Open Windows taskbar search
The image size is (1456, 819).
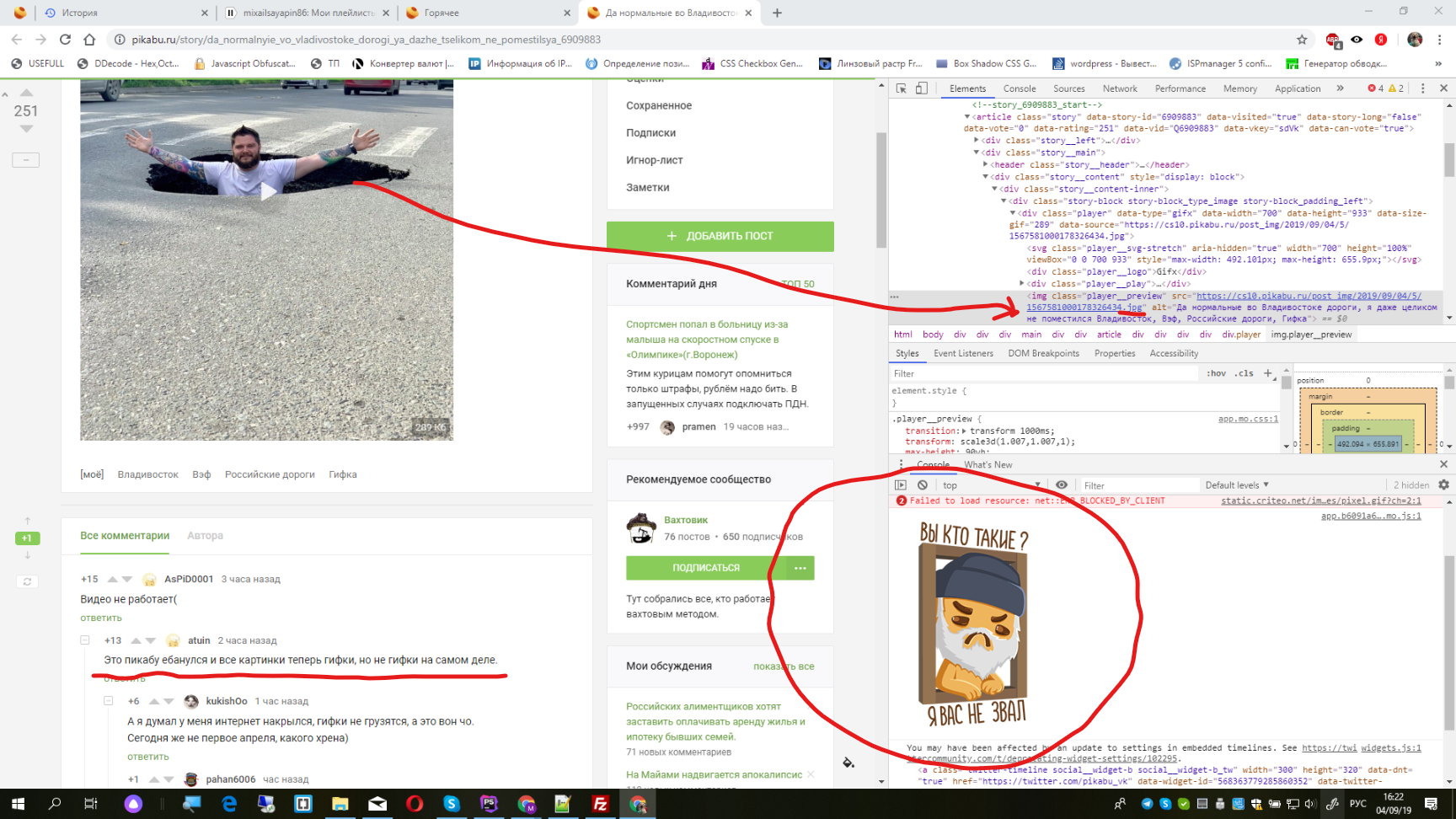[55, 804]
